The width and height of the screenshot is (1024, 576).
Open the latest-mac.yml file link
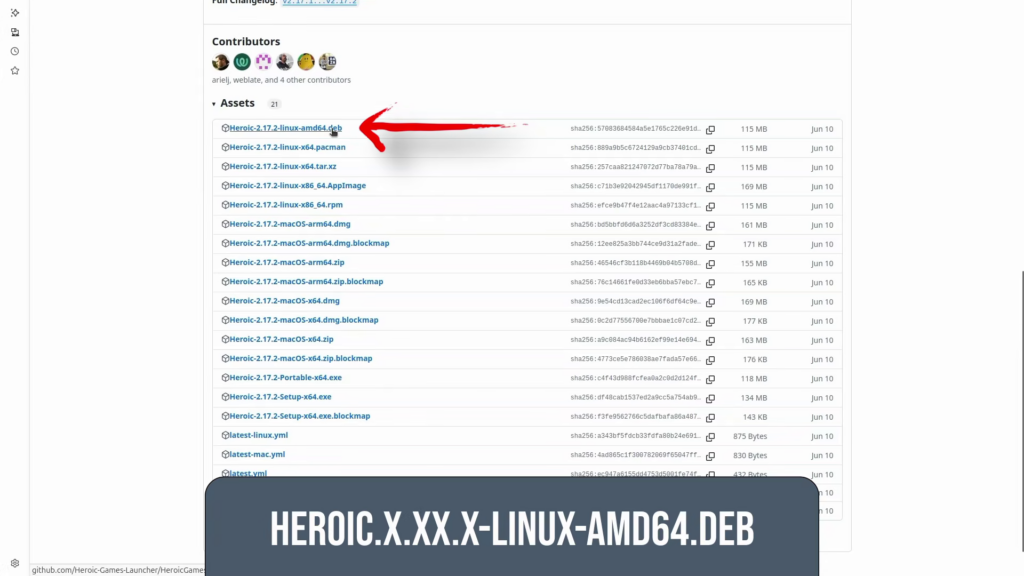257,454
